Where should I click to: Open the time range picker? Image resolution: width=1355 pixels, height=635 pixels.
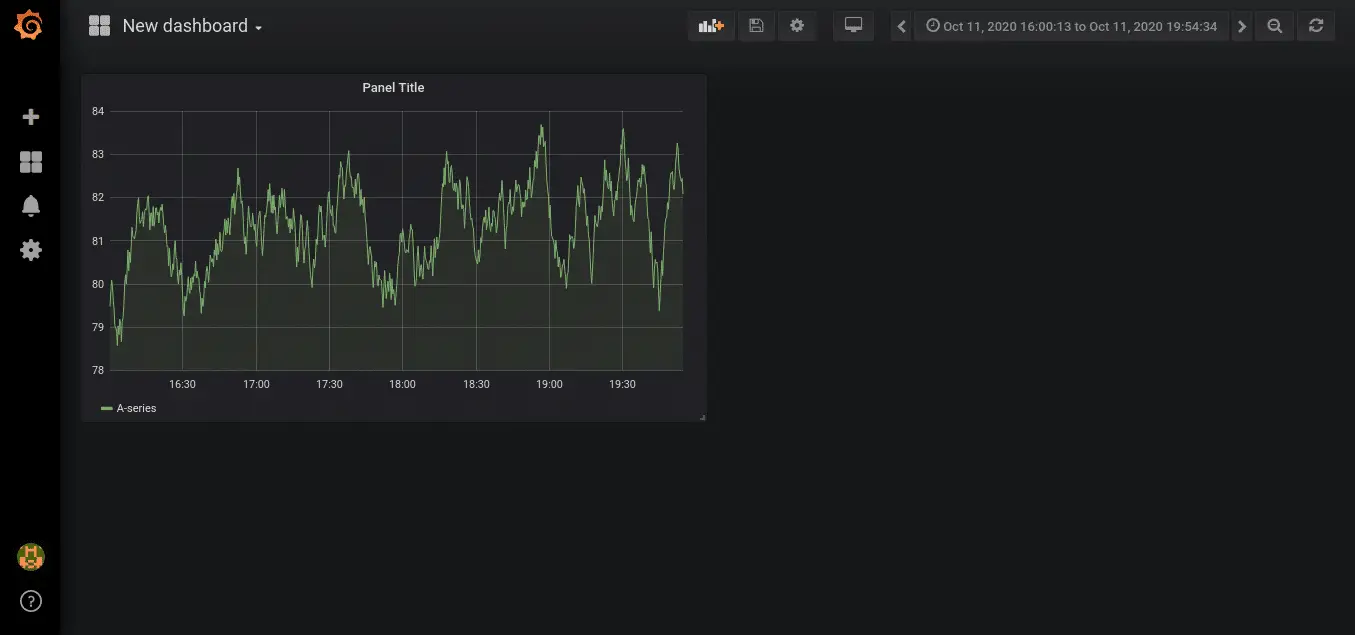1071,25
